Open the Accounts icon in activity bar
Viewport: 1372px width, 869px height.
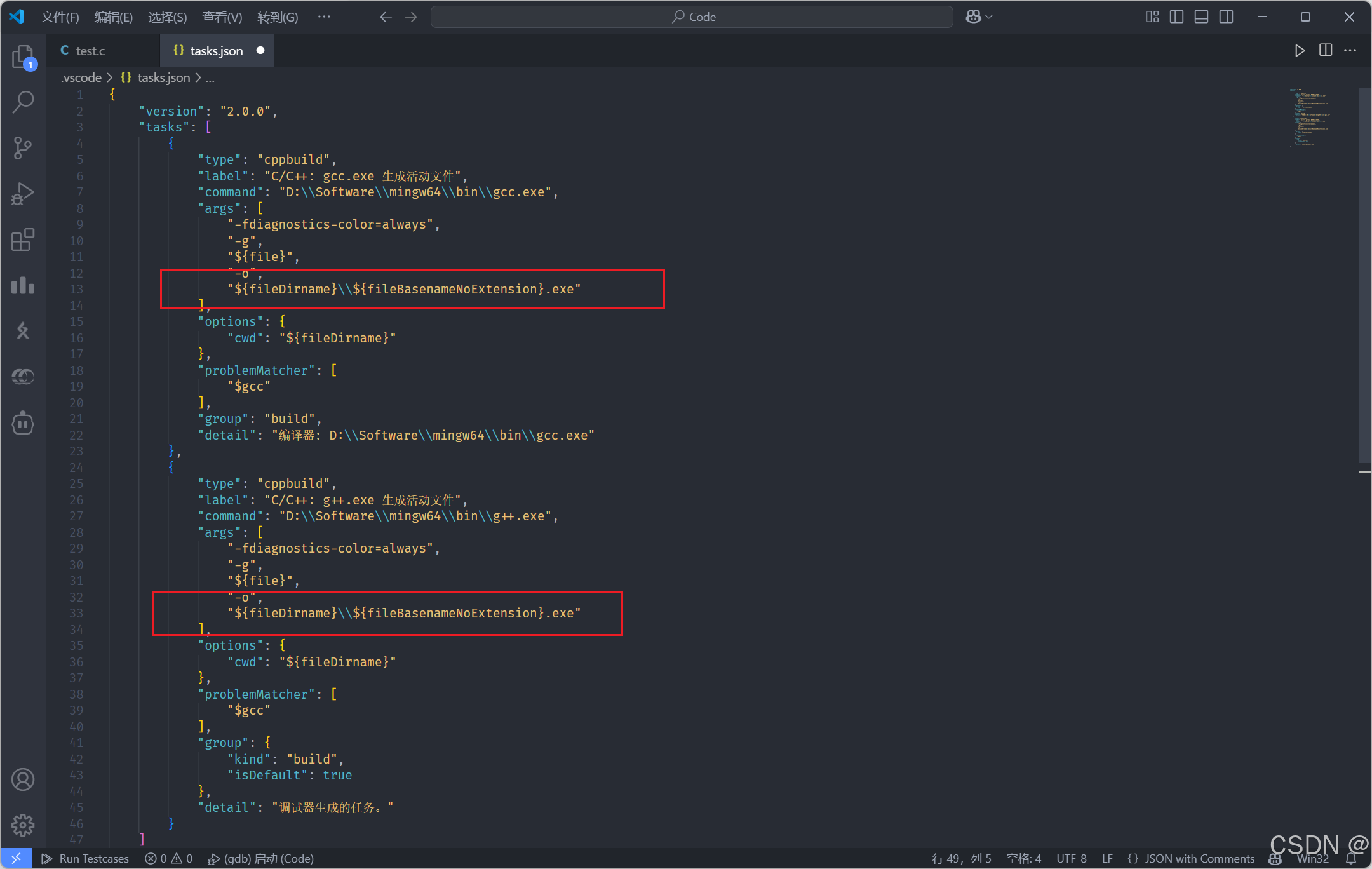[x=23, y=779]
